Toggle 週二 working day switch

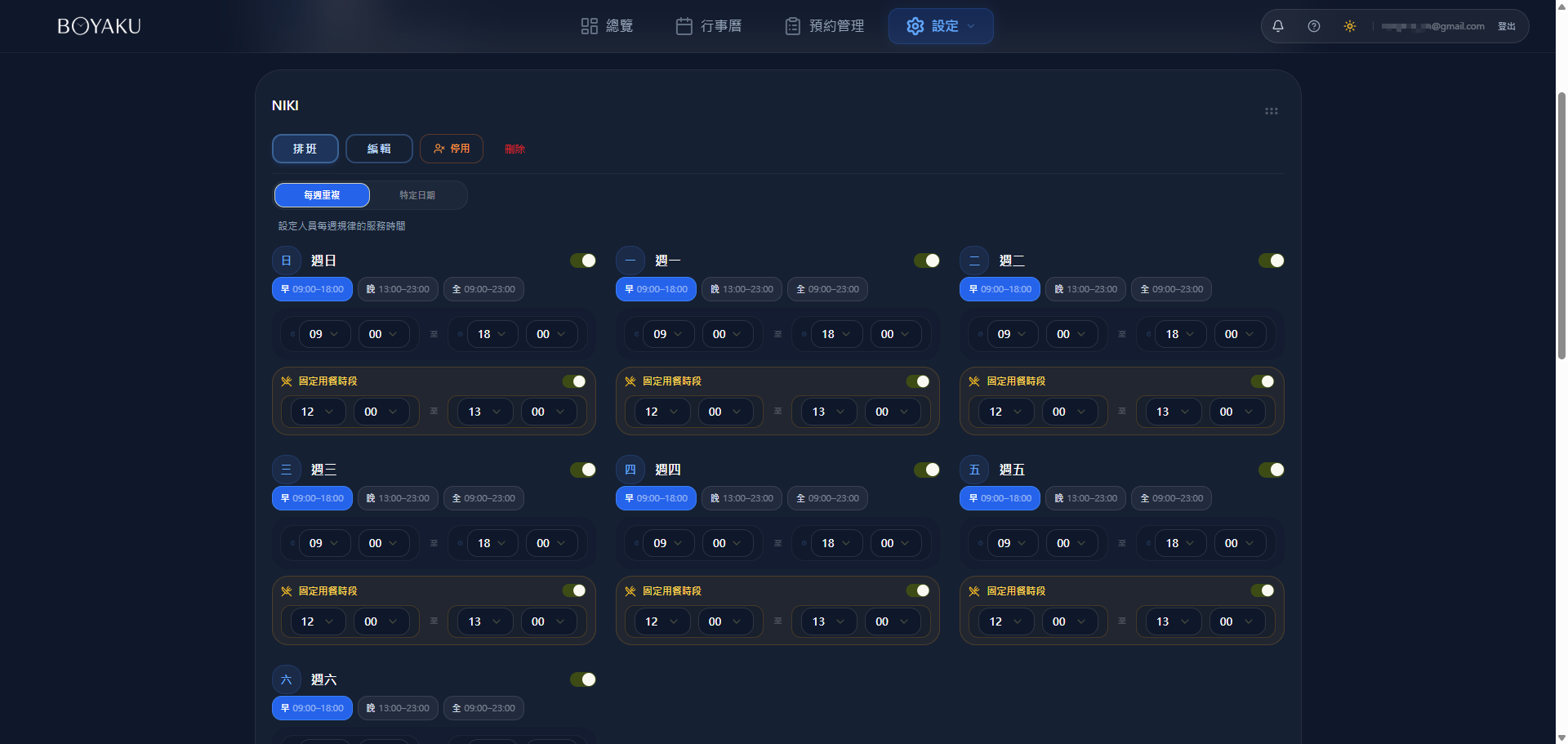(1272, 261)
